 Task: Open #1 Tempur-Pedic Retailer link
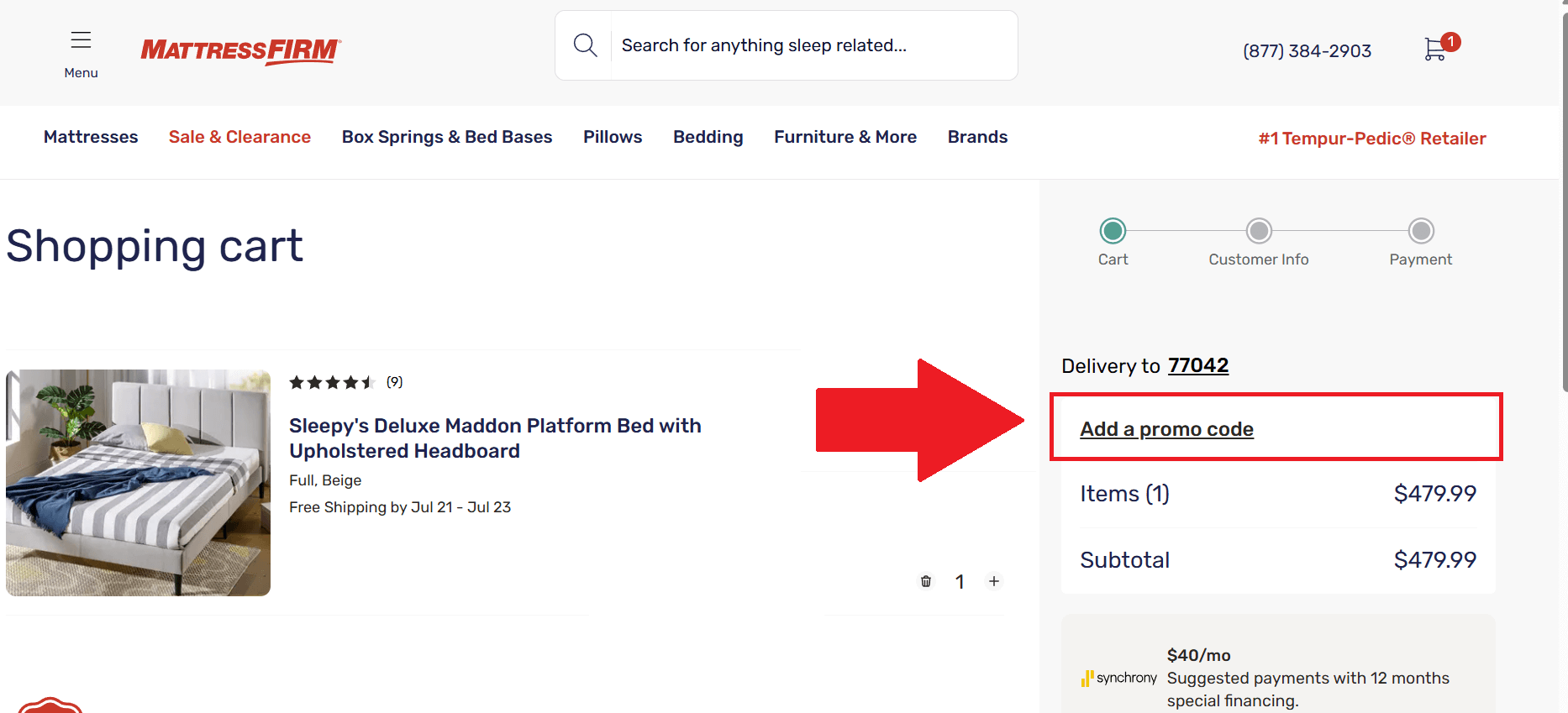pyautogui.click(x=1372, y=139)
